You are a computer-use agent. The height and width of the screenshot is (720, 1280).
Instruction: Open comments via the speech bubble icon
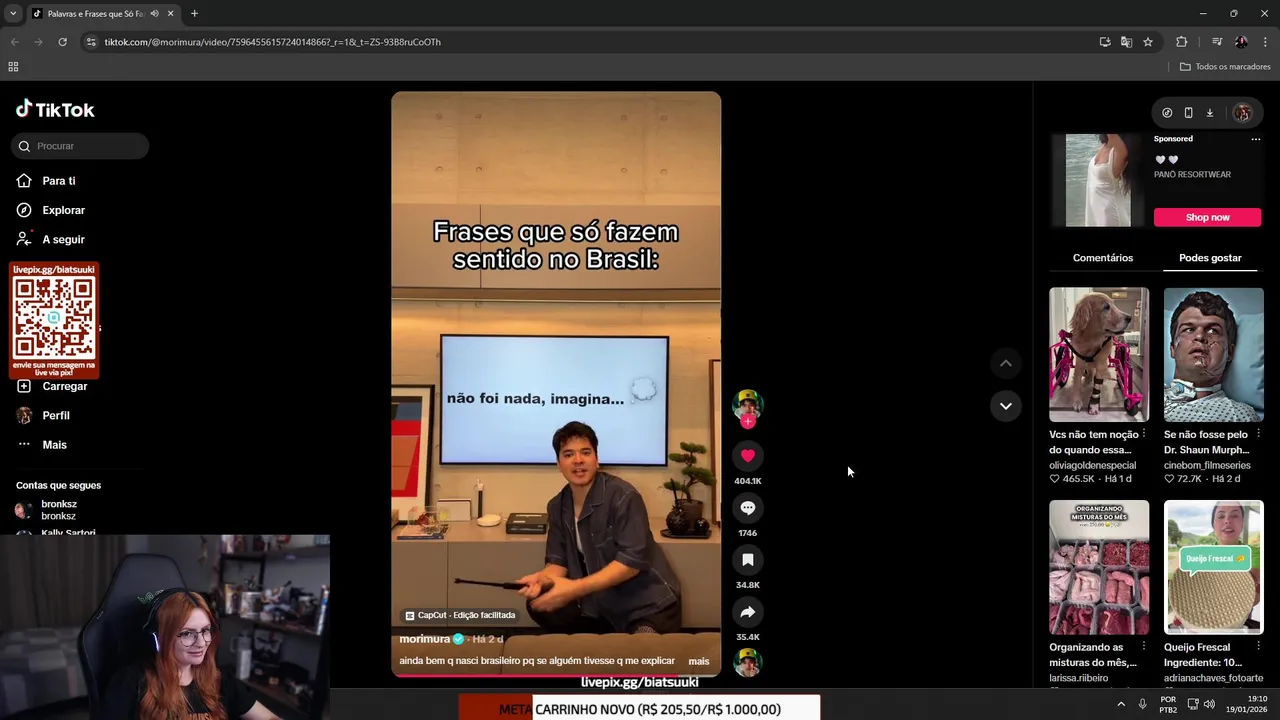pos(747,508)
